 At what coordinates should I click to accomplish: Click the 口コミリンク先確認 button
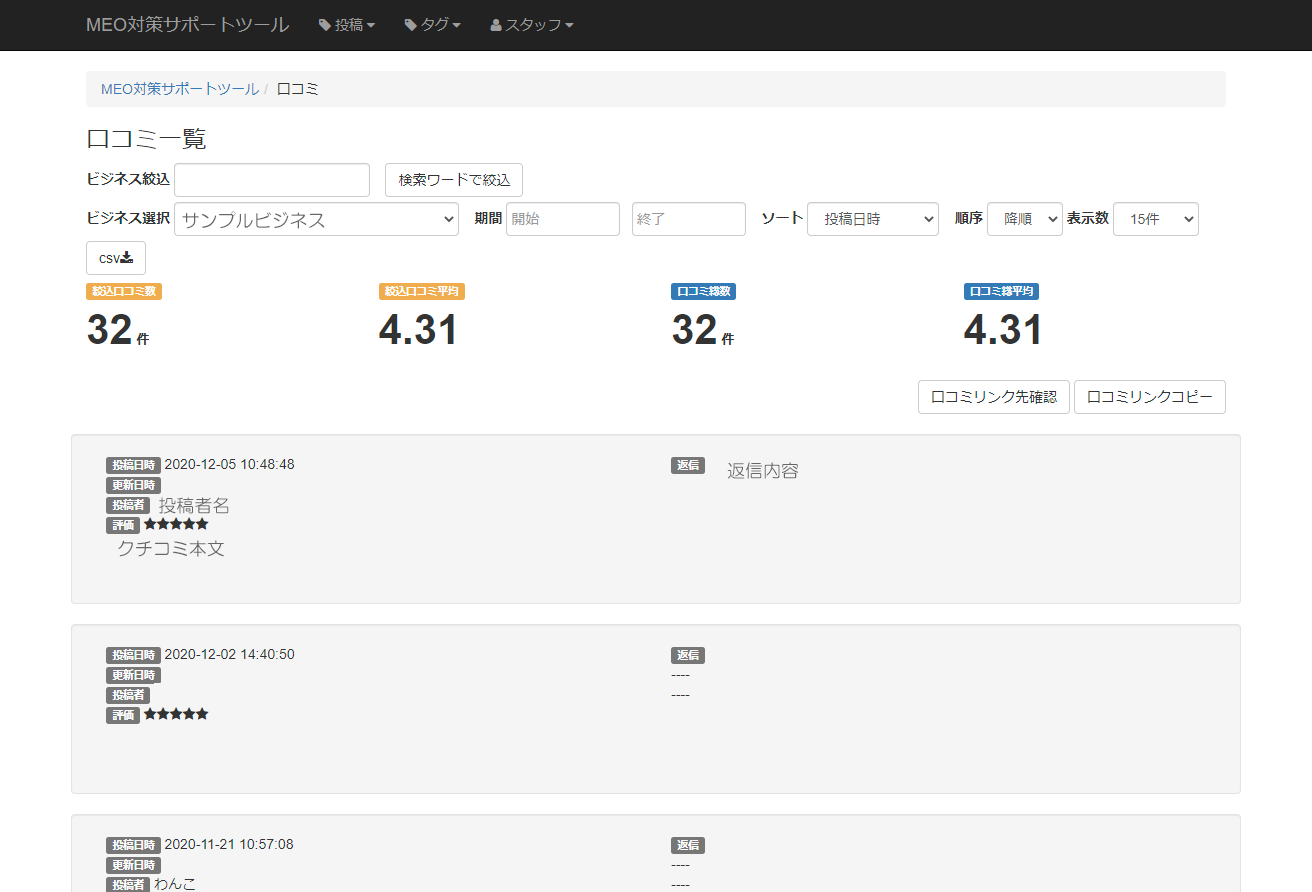coord(994,397)
